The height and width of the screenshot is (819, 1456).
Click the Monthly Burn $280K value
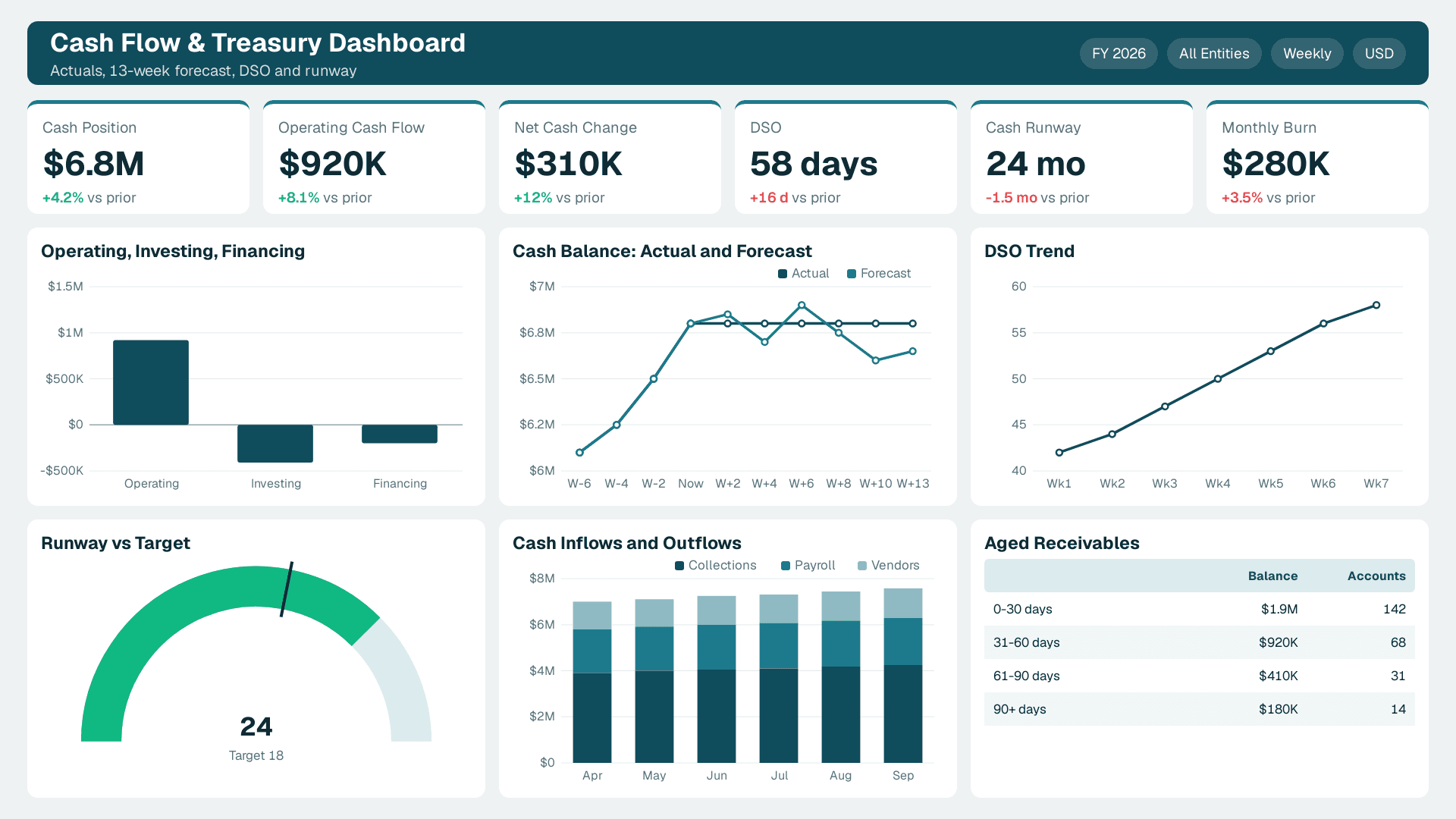(x=1276, y=164)
